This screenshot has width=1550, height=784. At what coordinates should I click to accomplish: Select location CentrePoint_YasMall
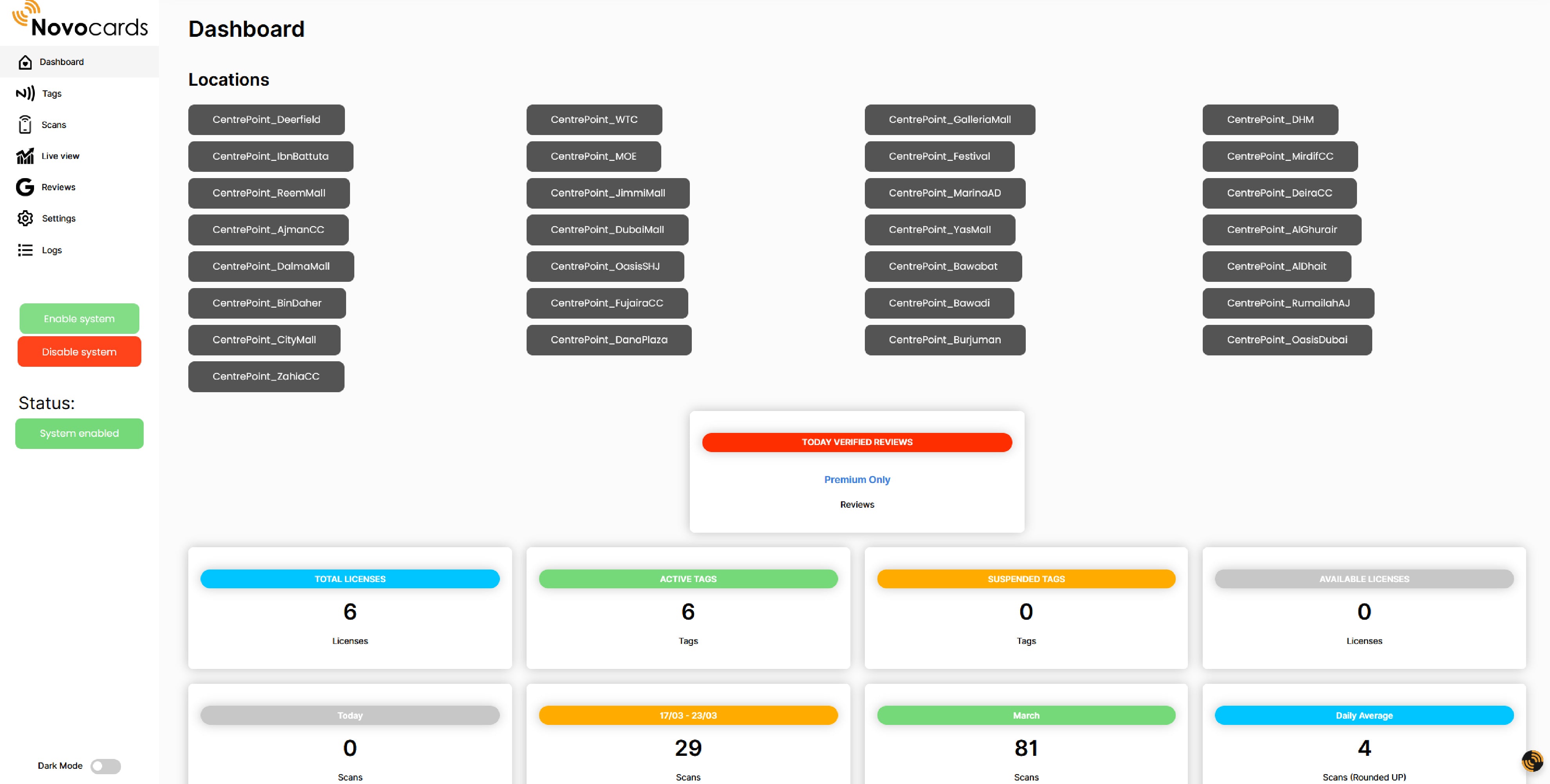tap(940, 230)
